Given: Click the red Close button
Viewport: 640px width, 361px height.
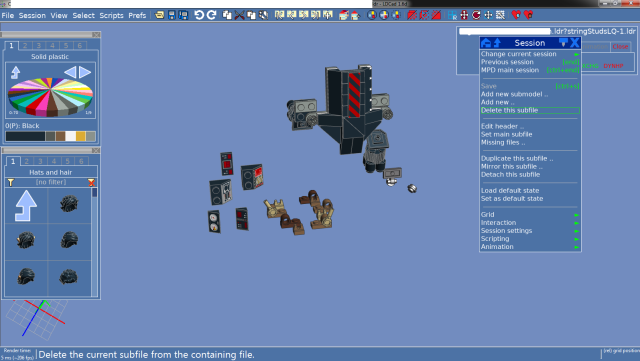Looking at the screenshot, I should click(620, 47).
